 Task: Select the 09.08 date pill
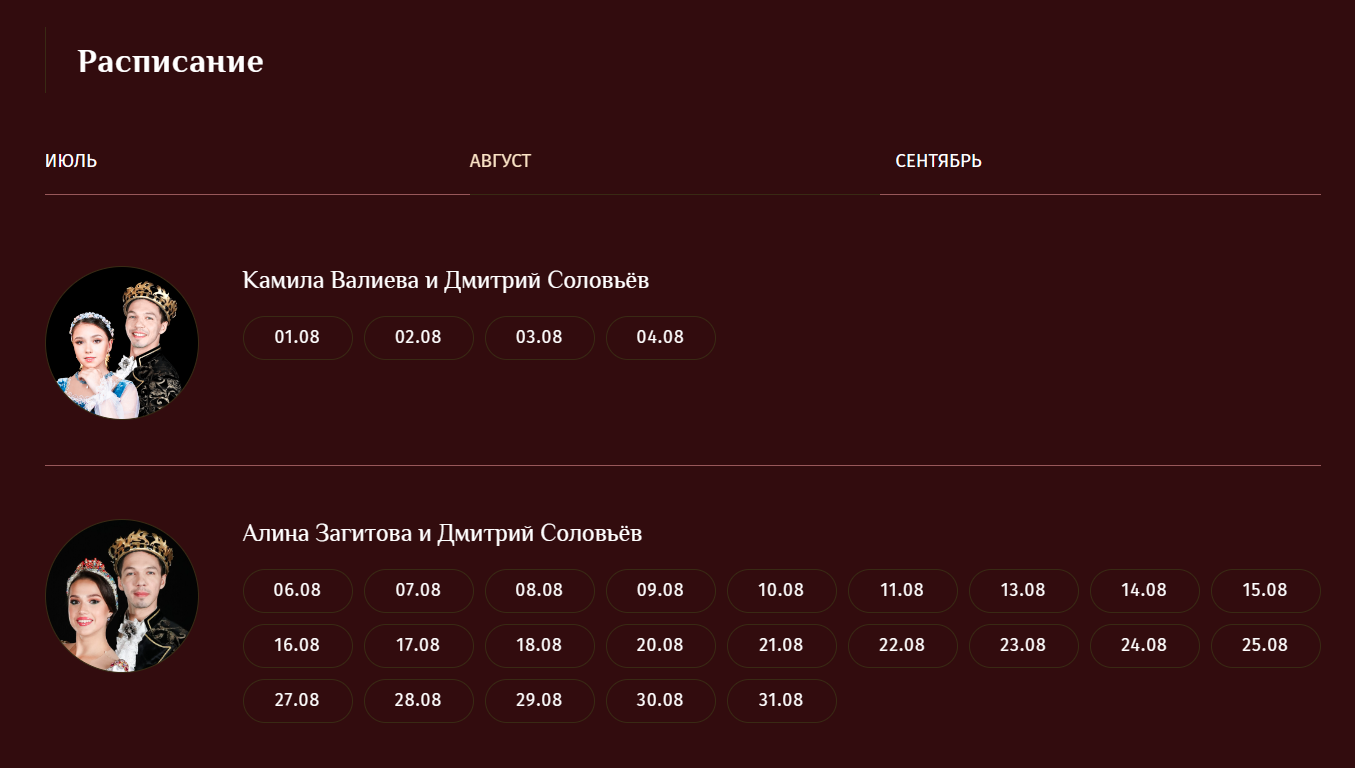click(660, 591)
